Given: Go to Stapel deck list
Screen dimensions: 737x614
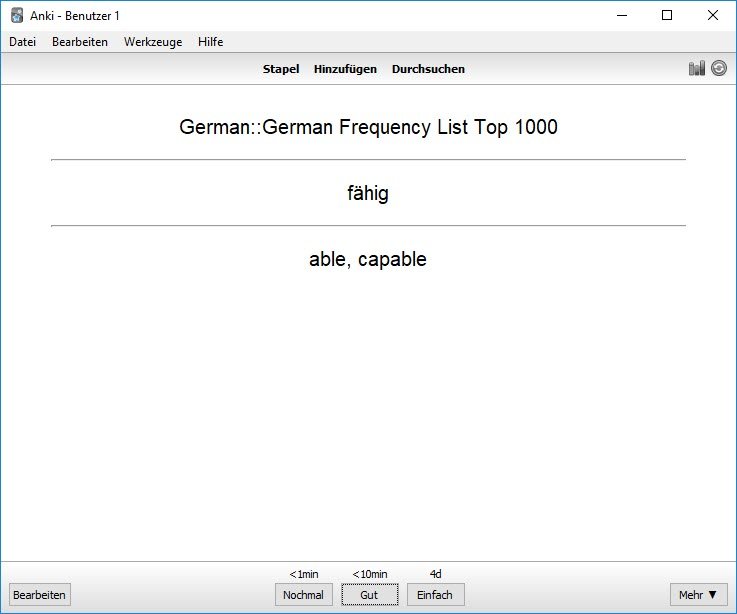Looking at the screenshot, I should [281, 69].
